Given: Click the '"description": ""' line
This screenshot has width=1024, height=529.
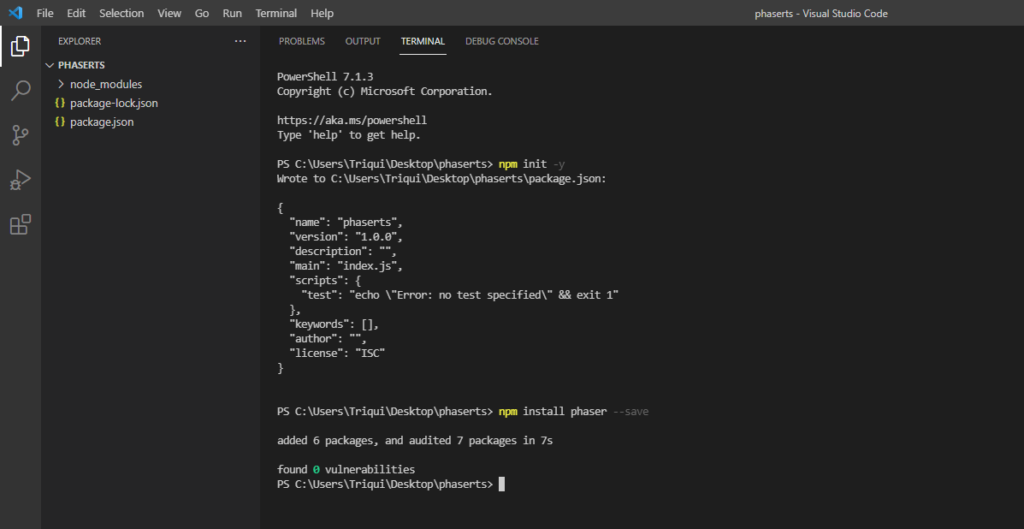Looking at the screenshot, I should pos(343,251).
